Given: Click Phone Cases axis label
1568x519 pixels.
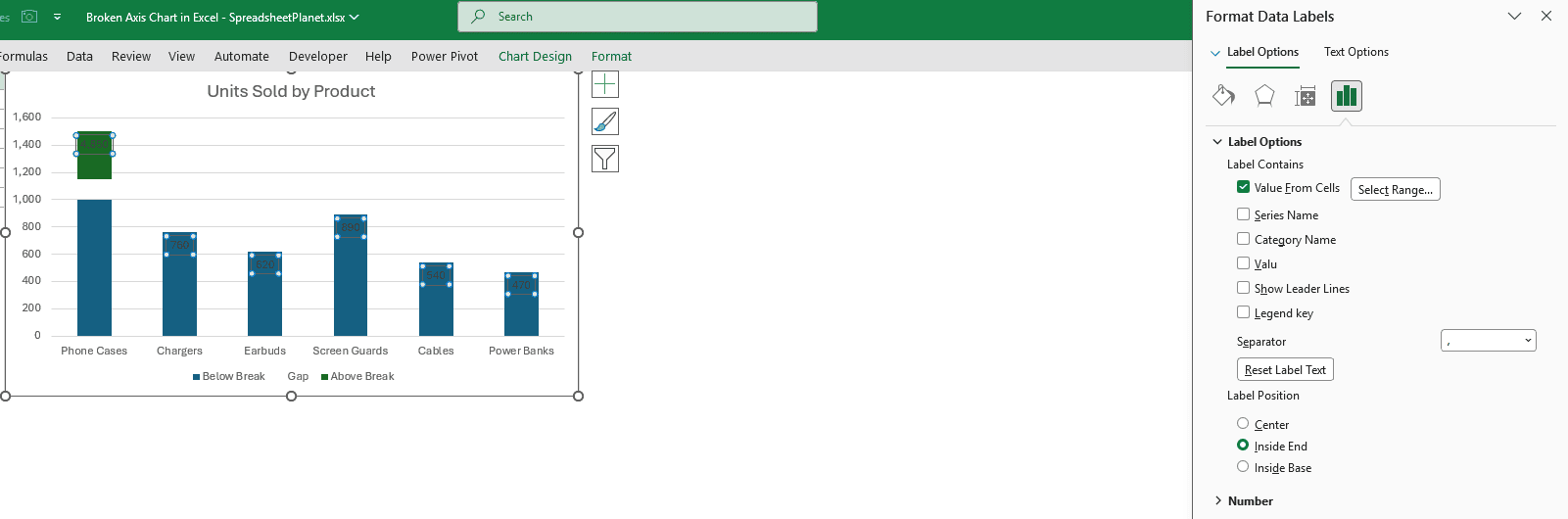Looking at the screenshot, I should (x=94, y=351).
